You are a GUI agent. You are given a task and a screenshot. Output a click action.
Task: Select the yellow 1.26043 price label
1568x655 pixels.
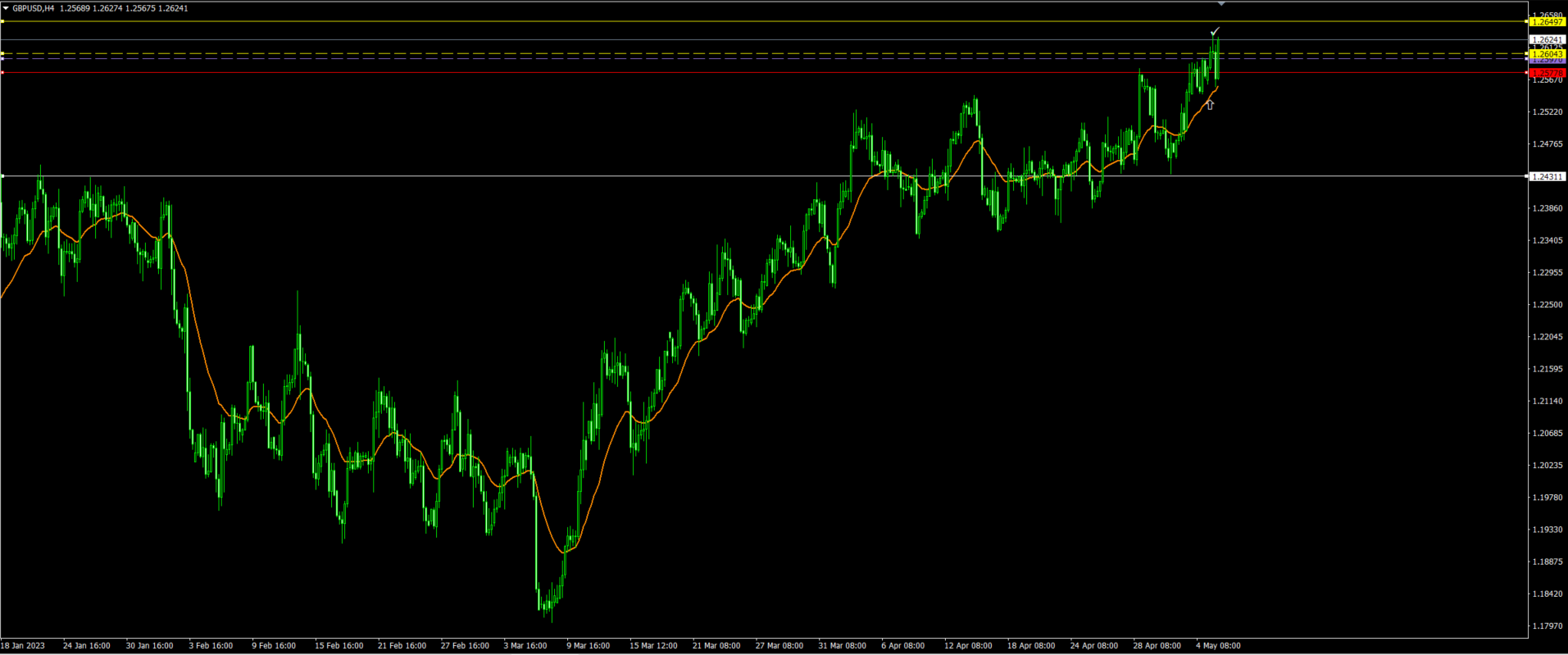click(1548, 54)
